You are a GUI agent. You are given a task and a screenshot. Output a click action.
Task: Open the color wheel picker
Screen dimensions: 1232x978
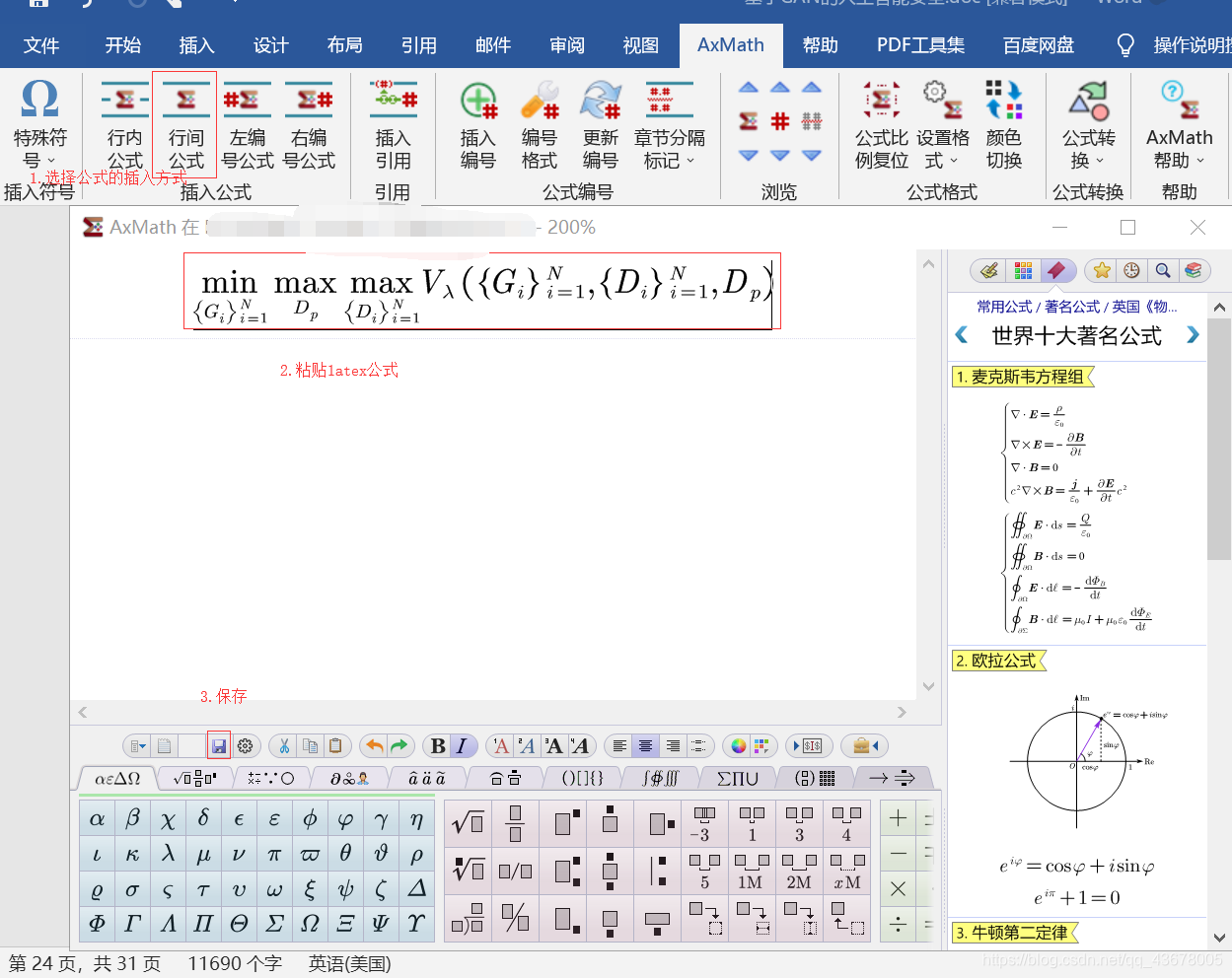738,746
